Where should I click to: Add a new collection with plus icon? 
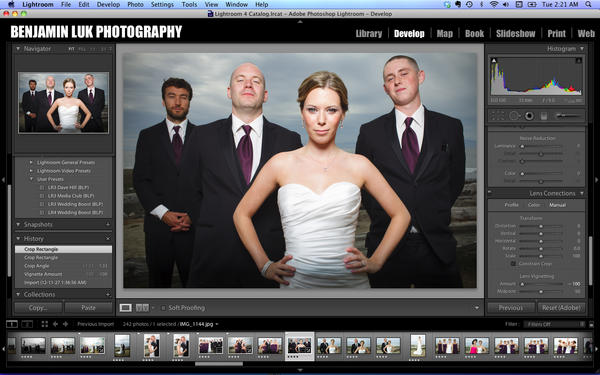click(108, 295)
